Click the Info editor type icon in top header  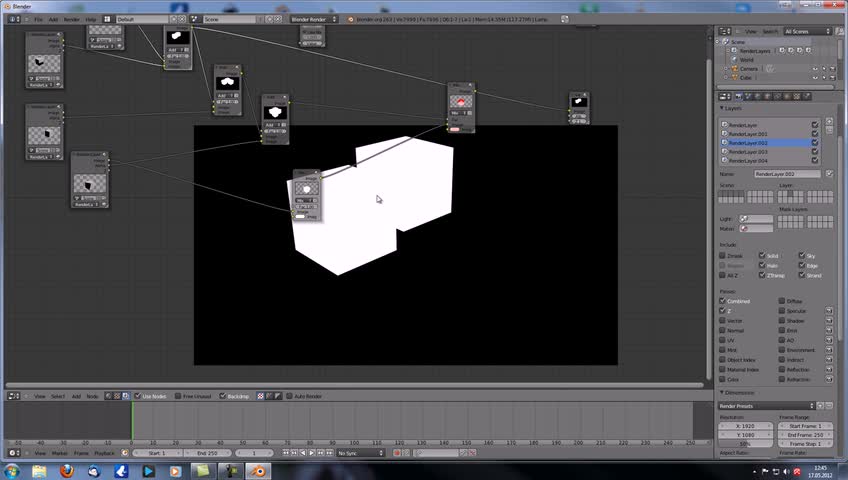click(x=14, y=19)
